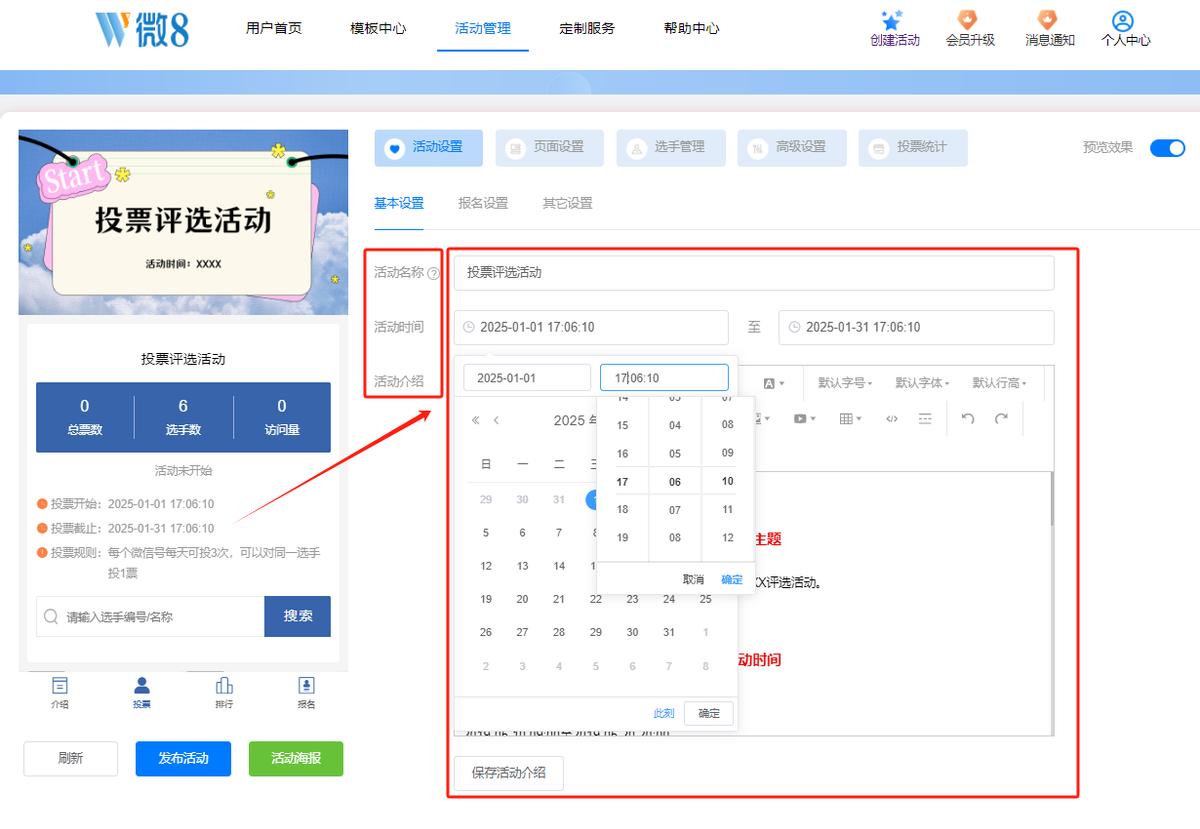
Task: Click previous-year double arrow in calendar
Action: [476, 420]
